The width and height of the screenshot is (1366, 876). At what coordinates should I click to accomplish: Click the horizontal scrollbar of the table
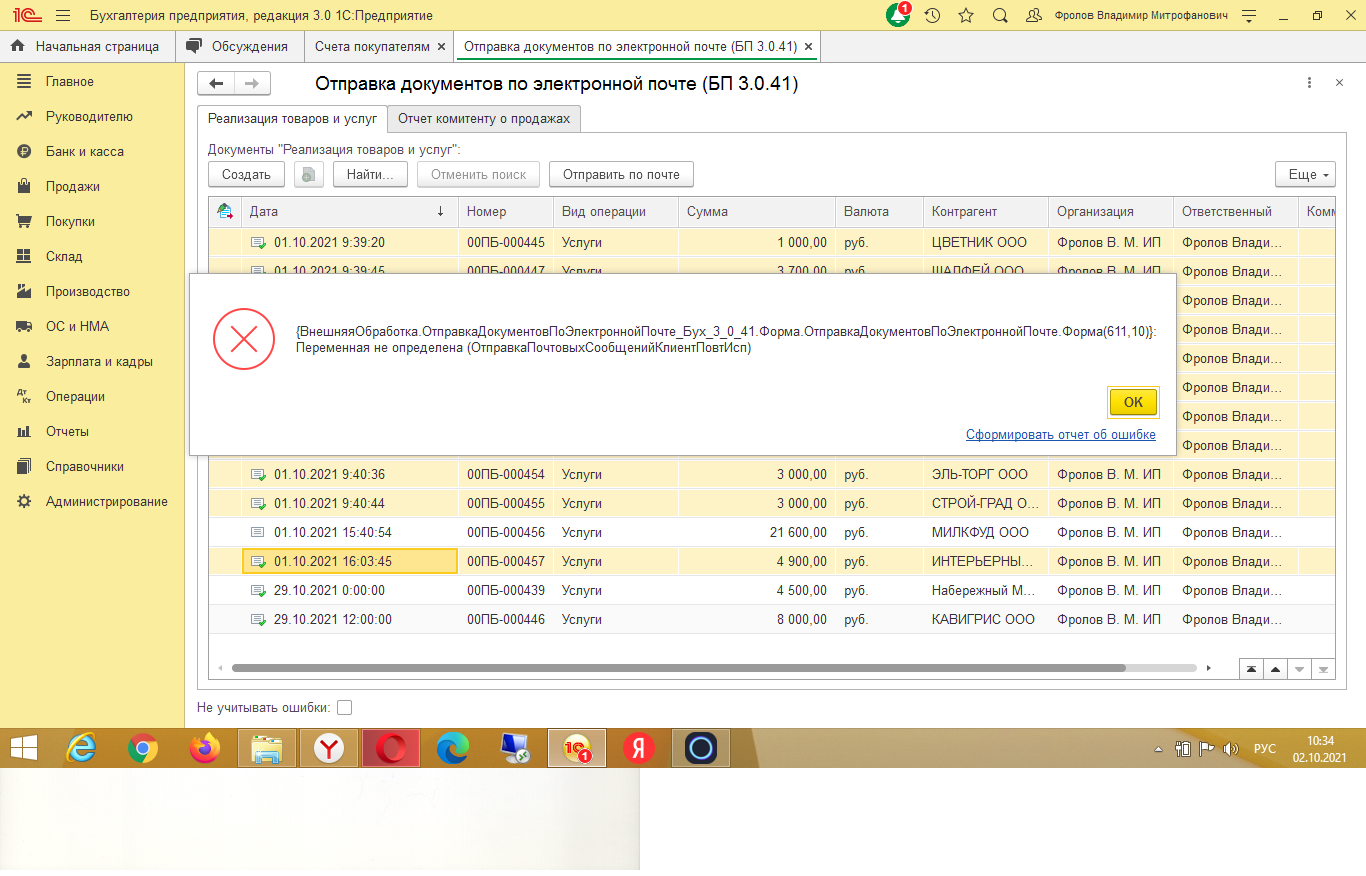point(678,668)
